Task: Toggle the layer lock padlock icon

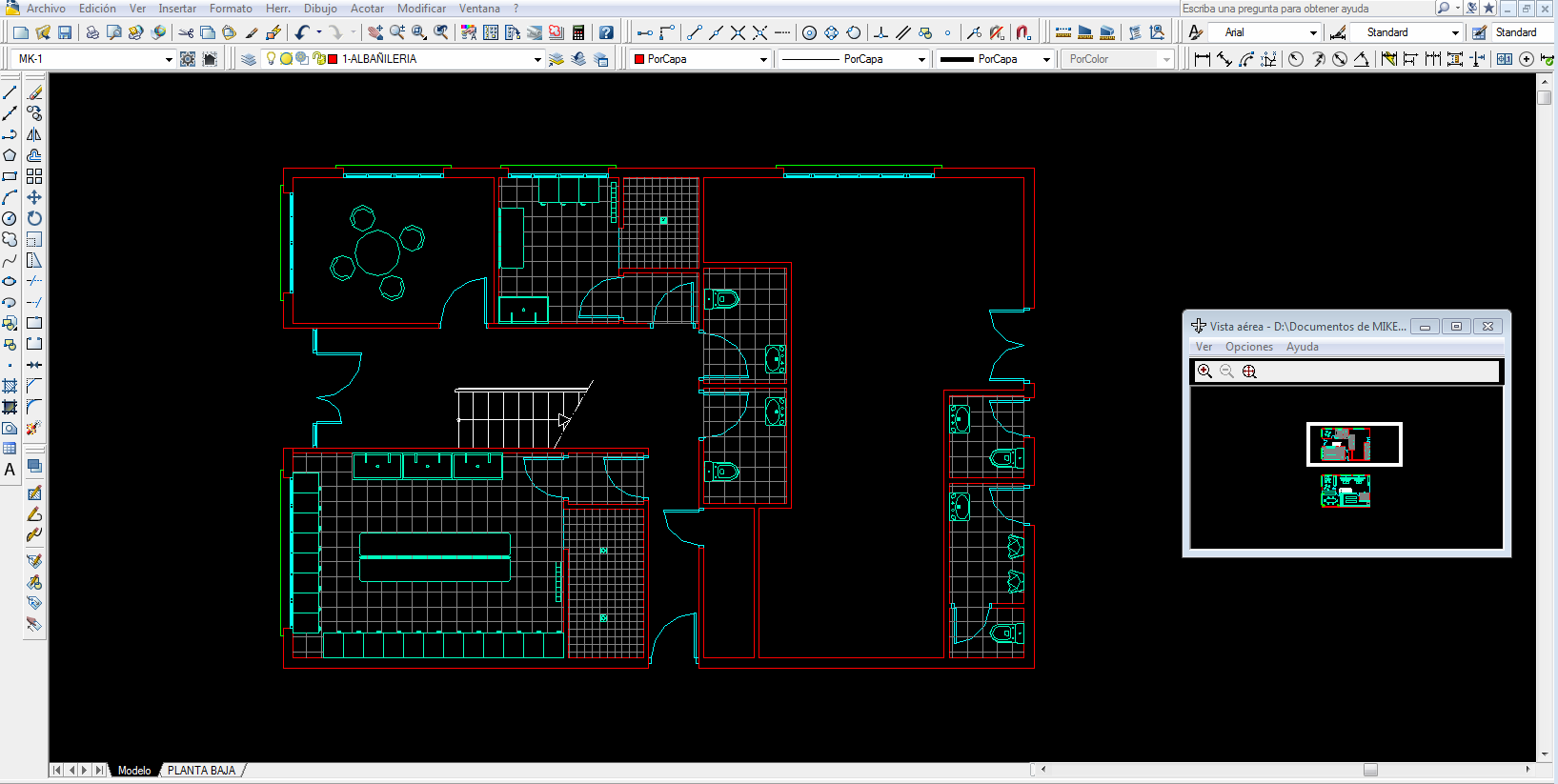Action: click(318, 59)
